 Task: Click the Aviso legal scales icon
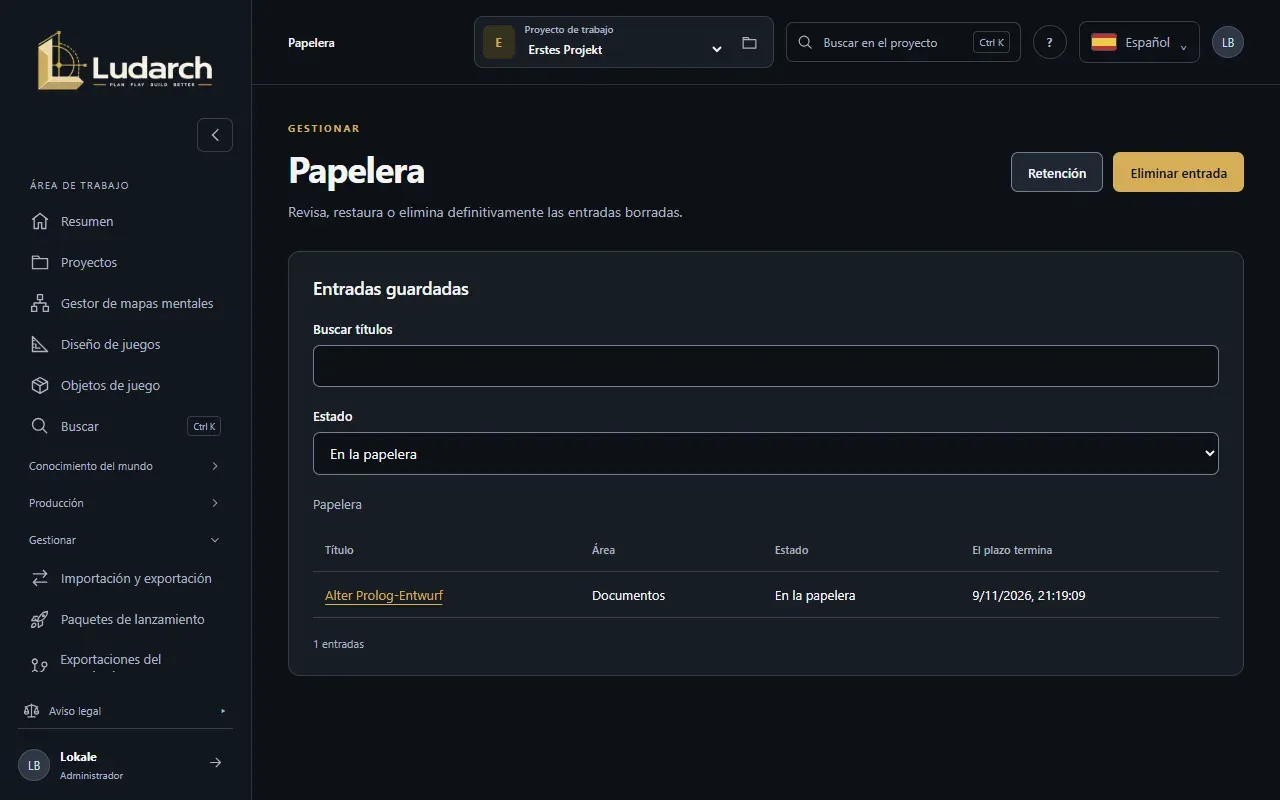pos(31,711)
